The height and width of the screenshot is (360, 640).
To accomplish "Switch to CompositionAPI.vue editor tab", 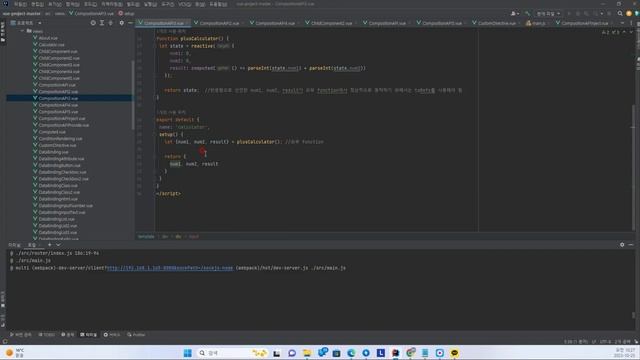I will tap(387, 23).
